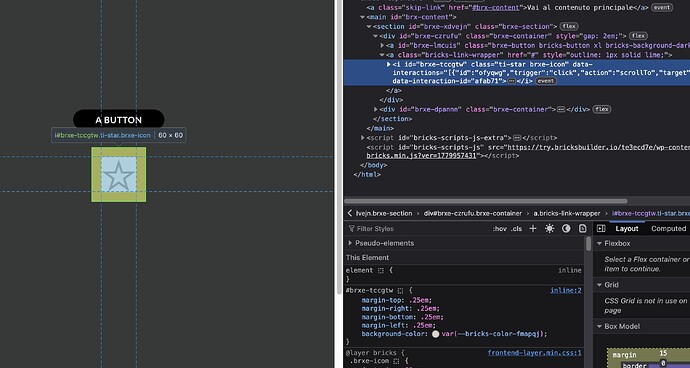Select a.bricks-link-wrapper in breadcrumbs
Viewport: 690px width, 368px height.
pyautogui.click(x=567, y=213)
